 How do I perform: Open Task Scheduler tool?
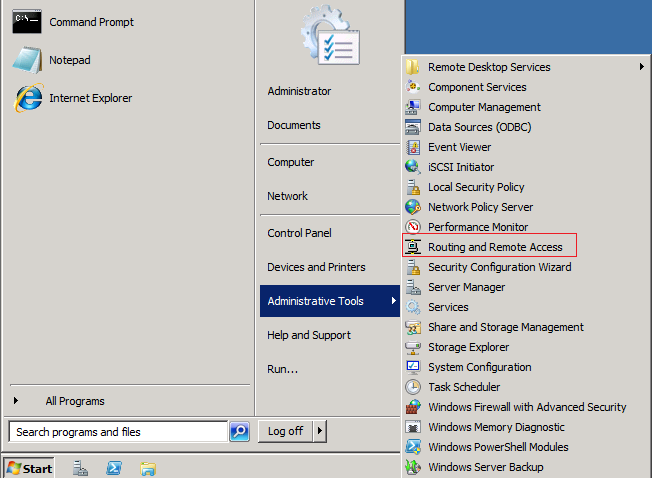click(x=463, y=387)
